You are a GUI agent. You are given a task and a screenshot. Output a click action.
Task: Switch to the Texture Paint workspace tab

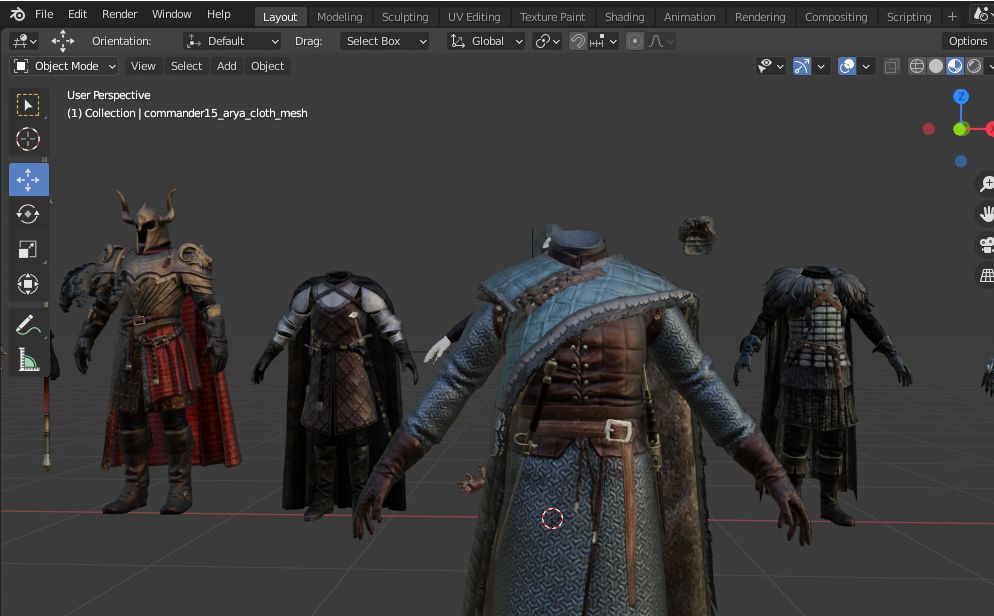click(x=552, y=17)
